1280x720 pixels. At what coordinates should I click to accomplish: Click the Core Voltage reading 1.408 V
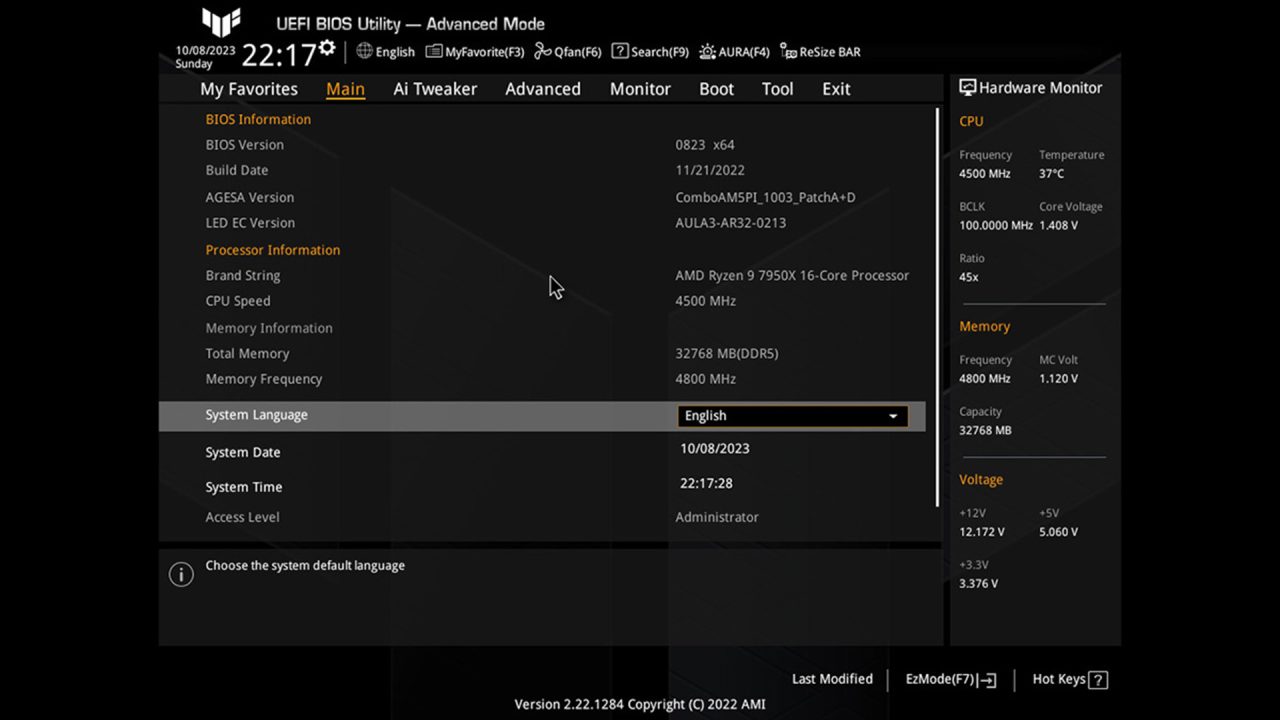pos(1058,226)
